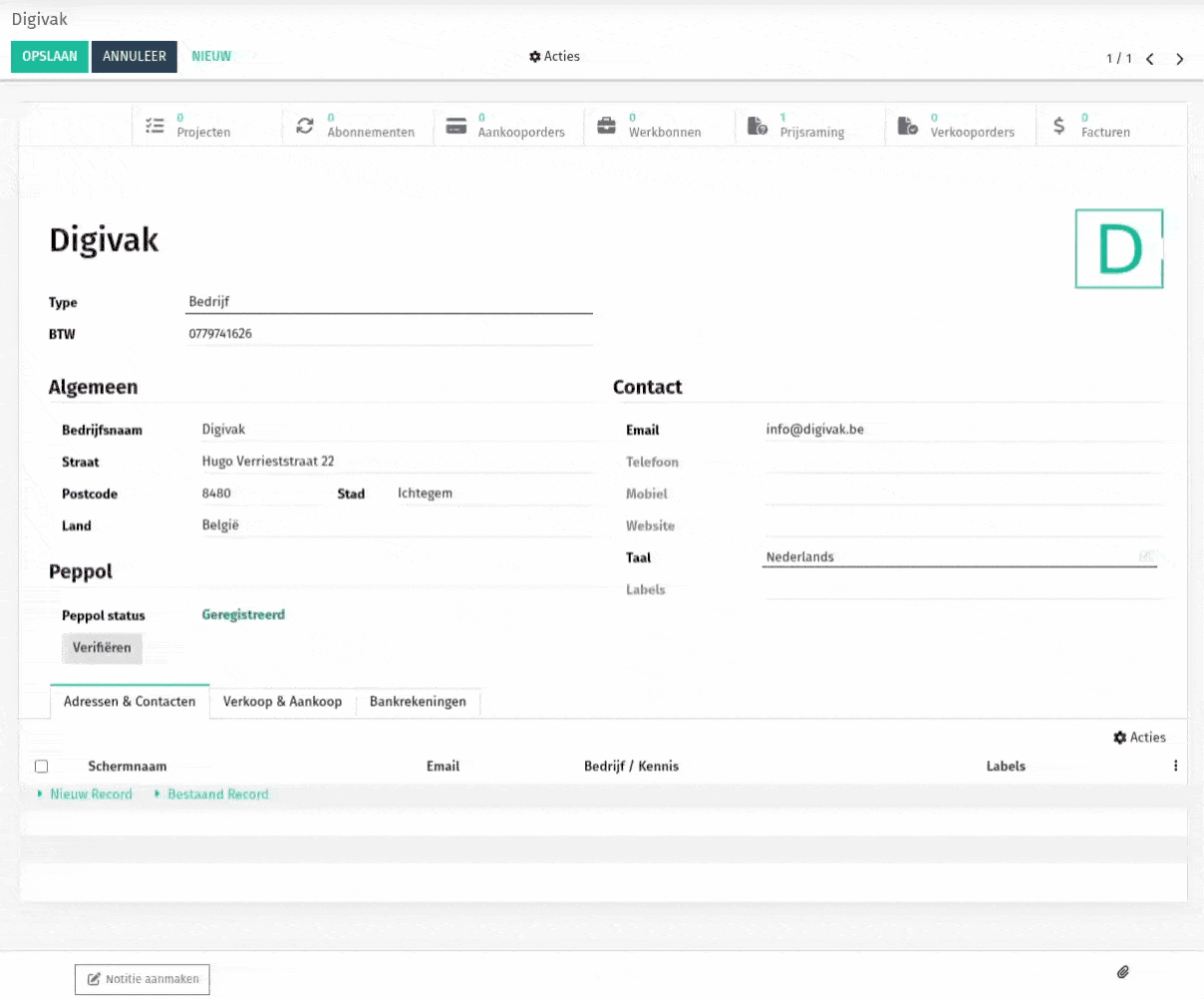
Task: Tick the select-all checkbox in contacts list
Action: pos(41,767)
